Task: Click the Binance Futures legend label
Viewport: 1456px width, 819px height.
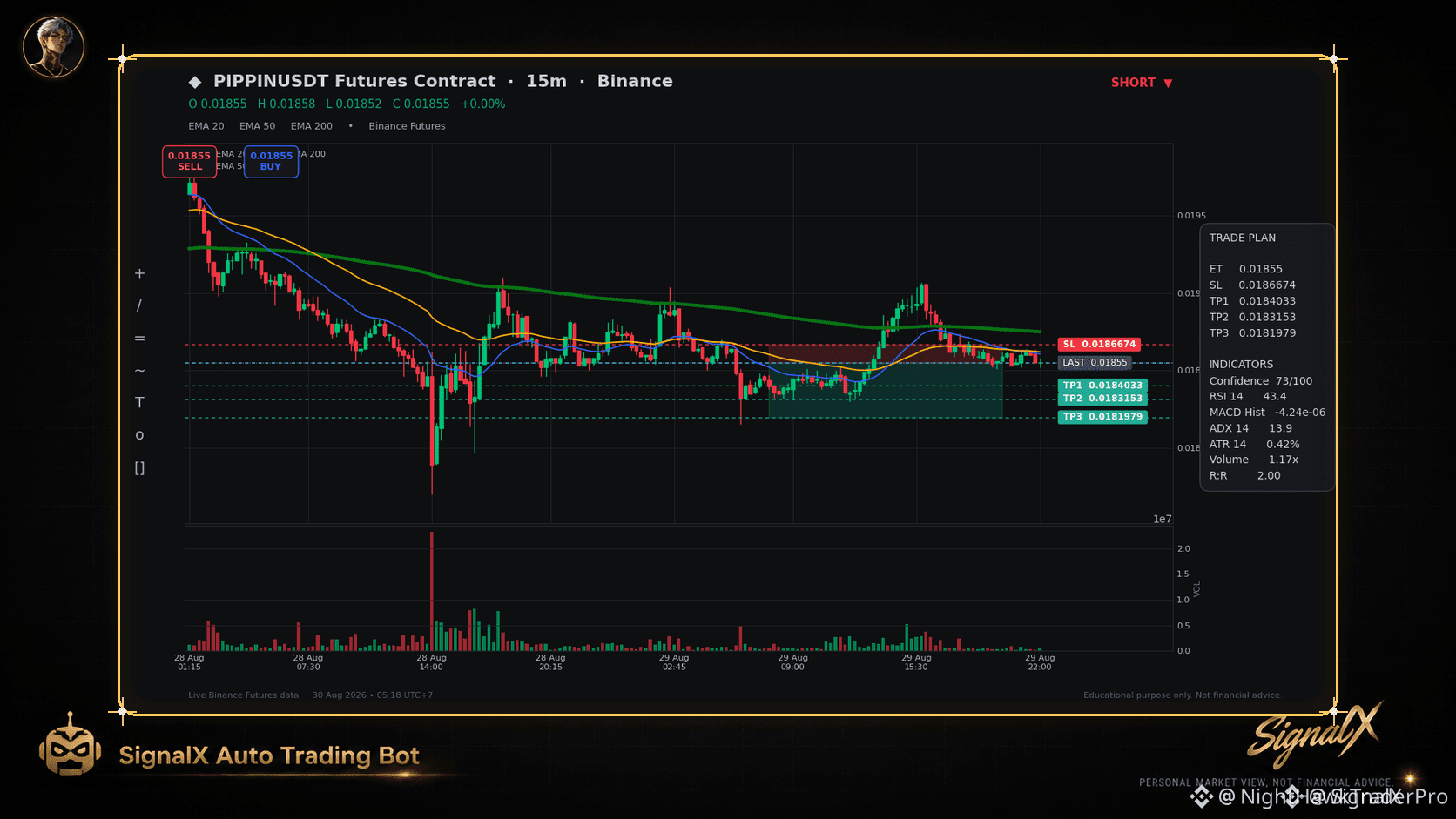Action: pyautogui.click(x=407, y=126)
